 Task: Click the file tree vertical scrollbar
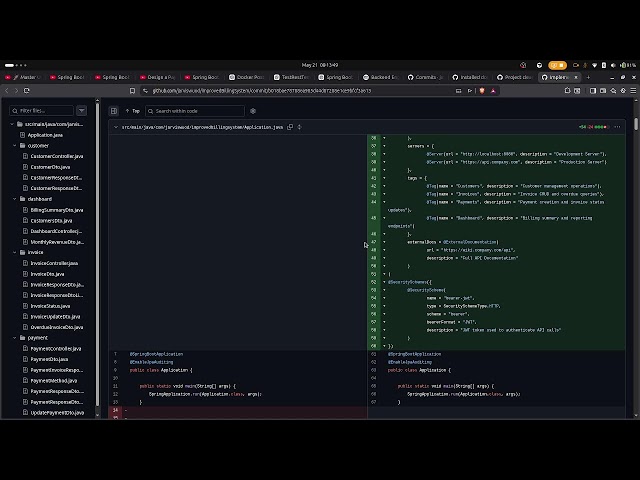point(97,253)
